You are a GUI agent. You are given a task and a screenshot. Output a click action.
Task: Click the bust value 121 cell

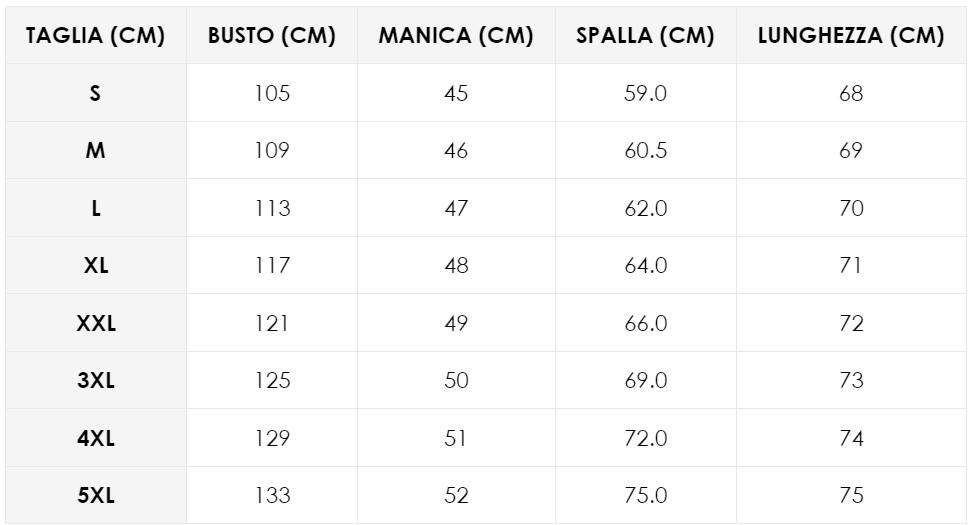tap(272, 323)
